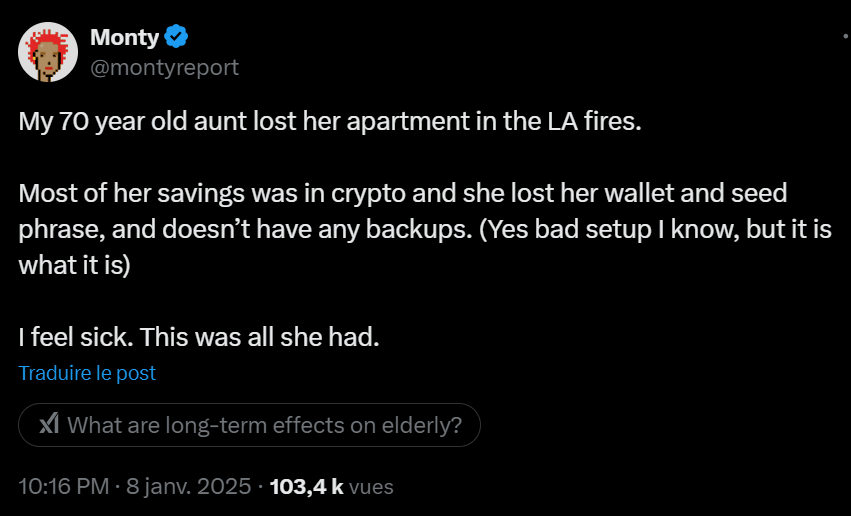Click the sentence about savings in crypto
851x516 pixels.
(250, 192)
